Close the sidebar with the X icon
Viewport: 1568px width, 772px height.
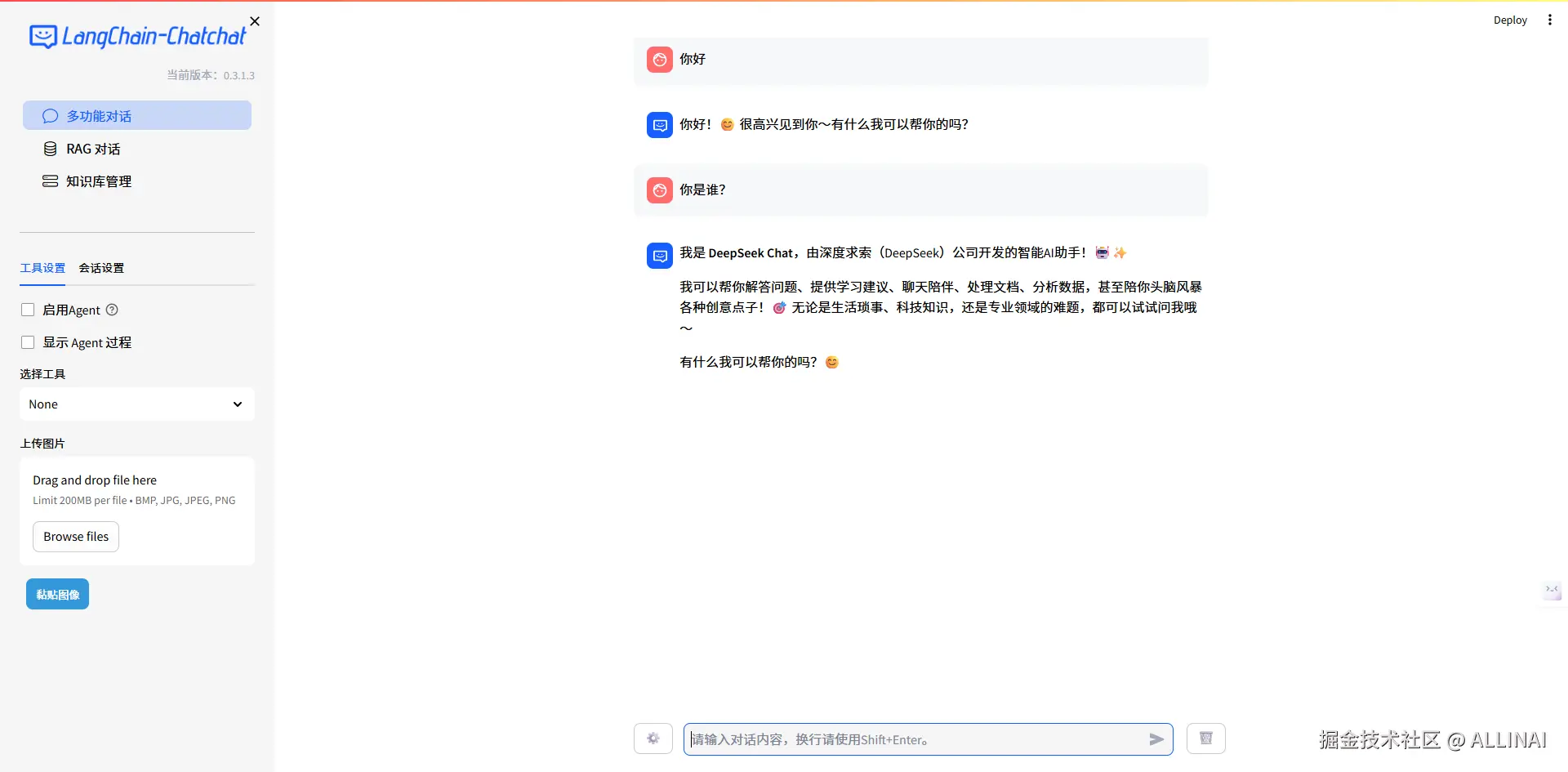[x=255, y=21]
